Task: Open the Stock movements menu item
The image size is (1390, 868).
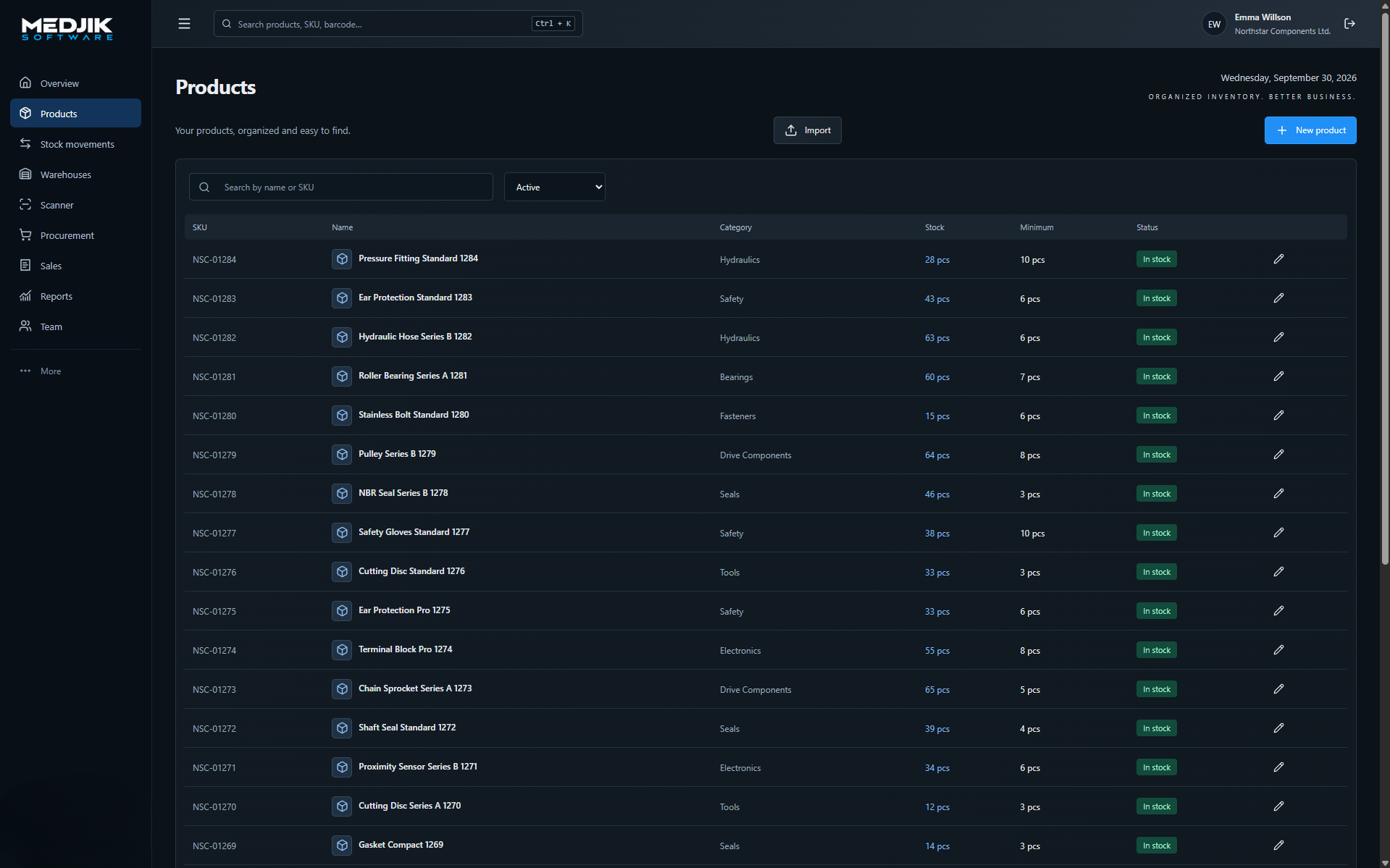Action: 75,144
